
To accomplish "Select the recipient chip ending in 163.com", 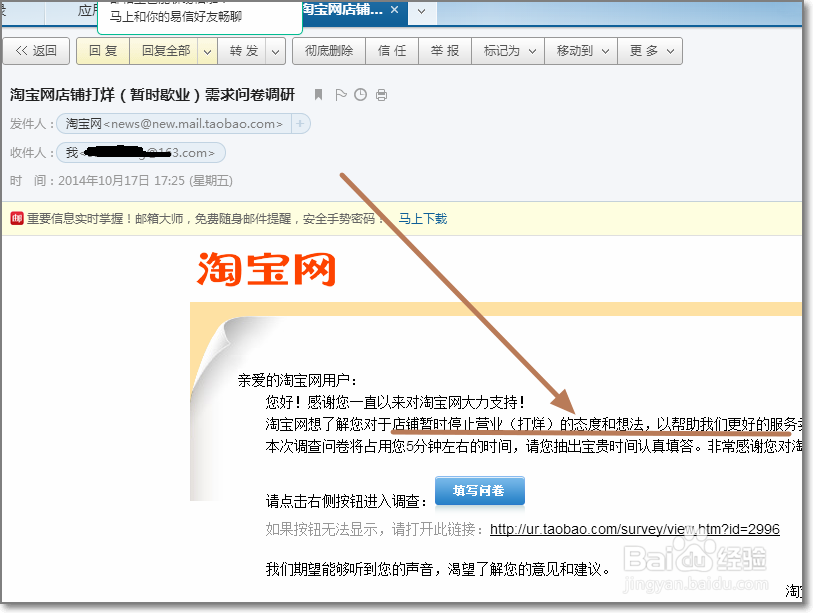I will click(x=141, y=152).
